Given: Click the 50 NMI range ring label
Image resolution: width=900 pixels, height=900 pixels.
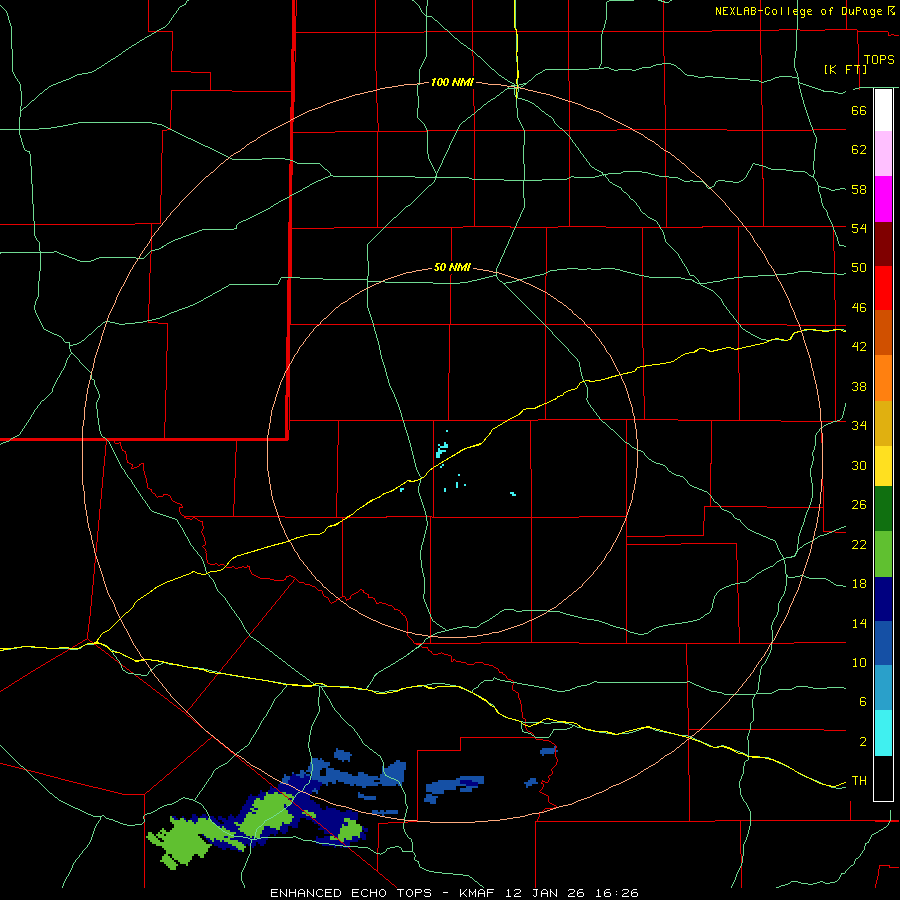Looking at the screenshot, I should click(x=452, y=267).
